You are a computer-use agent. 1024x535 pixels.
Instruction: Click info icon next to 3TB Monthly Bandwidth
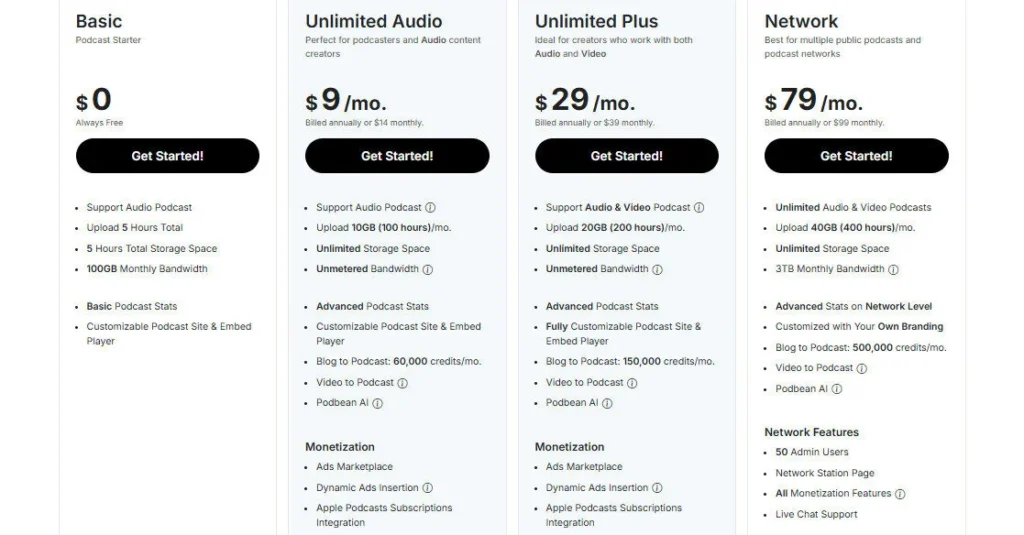(894, 270)
